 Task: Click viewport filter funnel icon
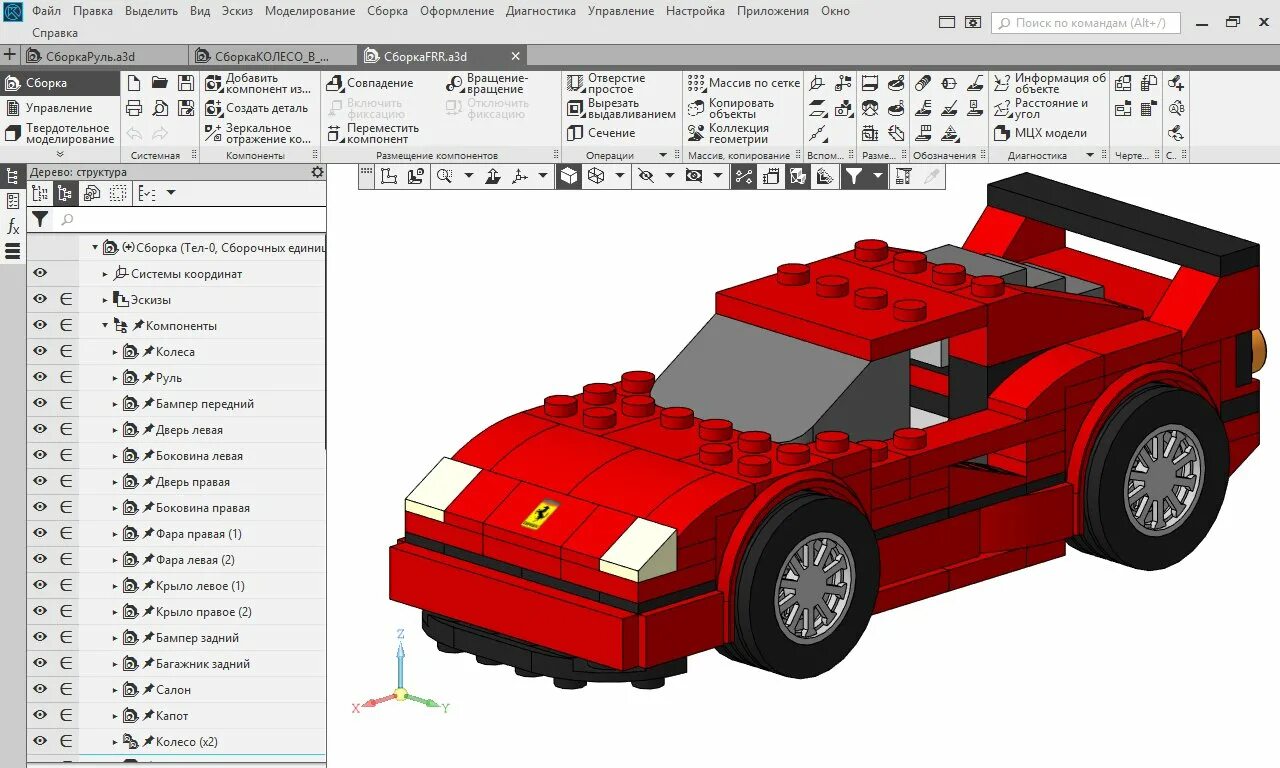coord(853,176)
